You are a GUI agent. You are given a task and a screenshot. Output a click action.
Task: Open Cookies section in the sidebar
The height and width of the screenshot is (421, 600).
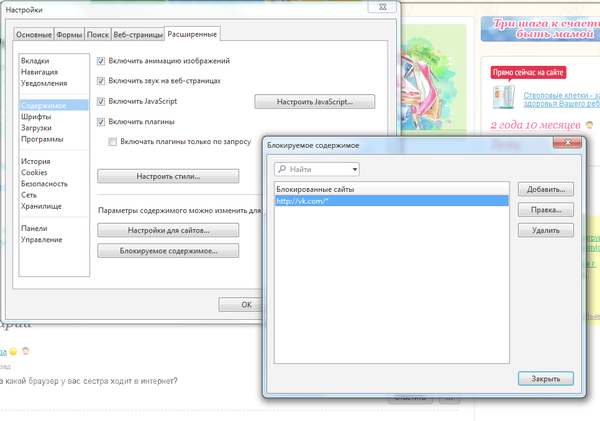[x=35, y=172]
